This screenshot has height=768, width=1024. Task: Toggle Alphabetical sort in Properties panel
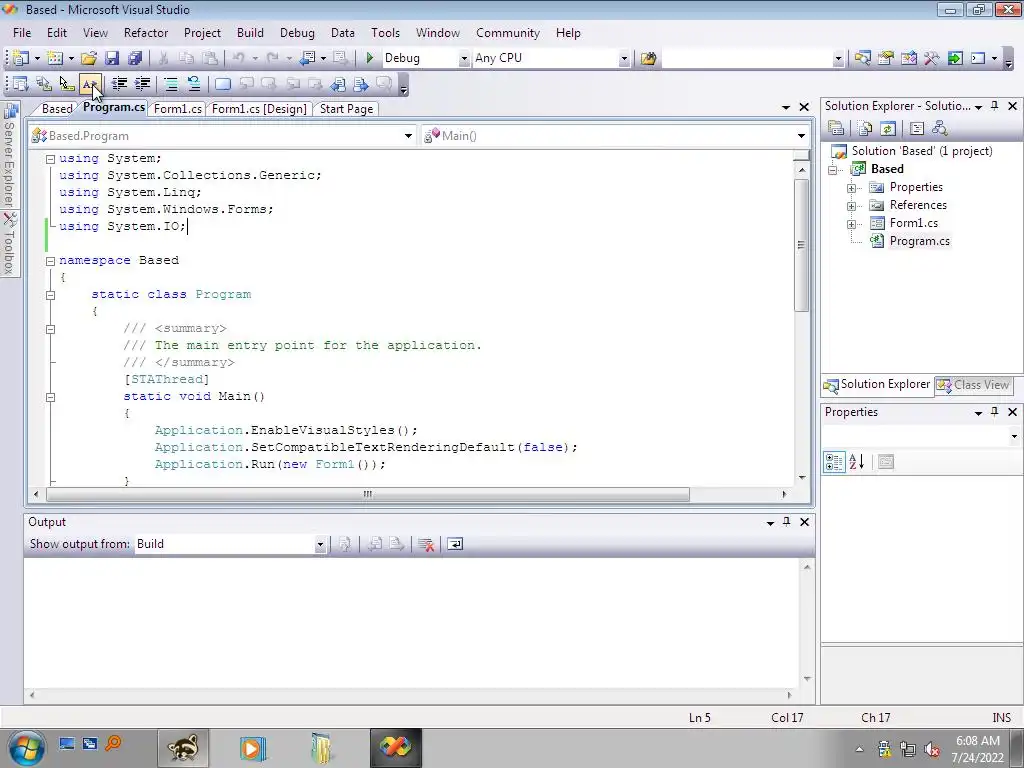857,462
